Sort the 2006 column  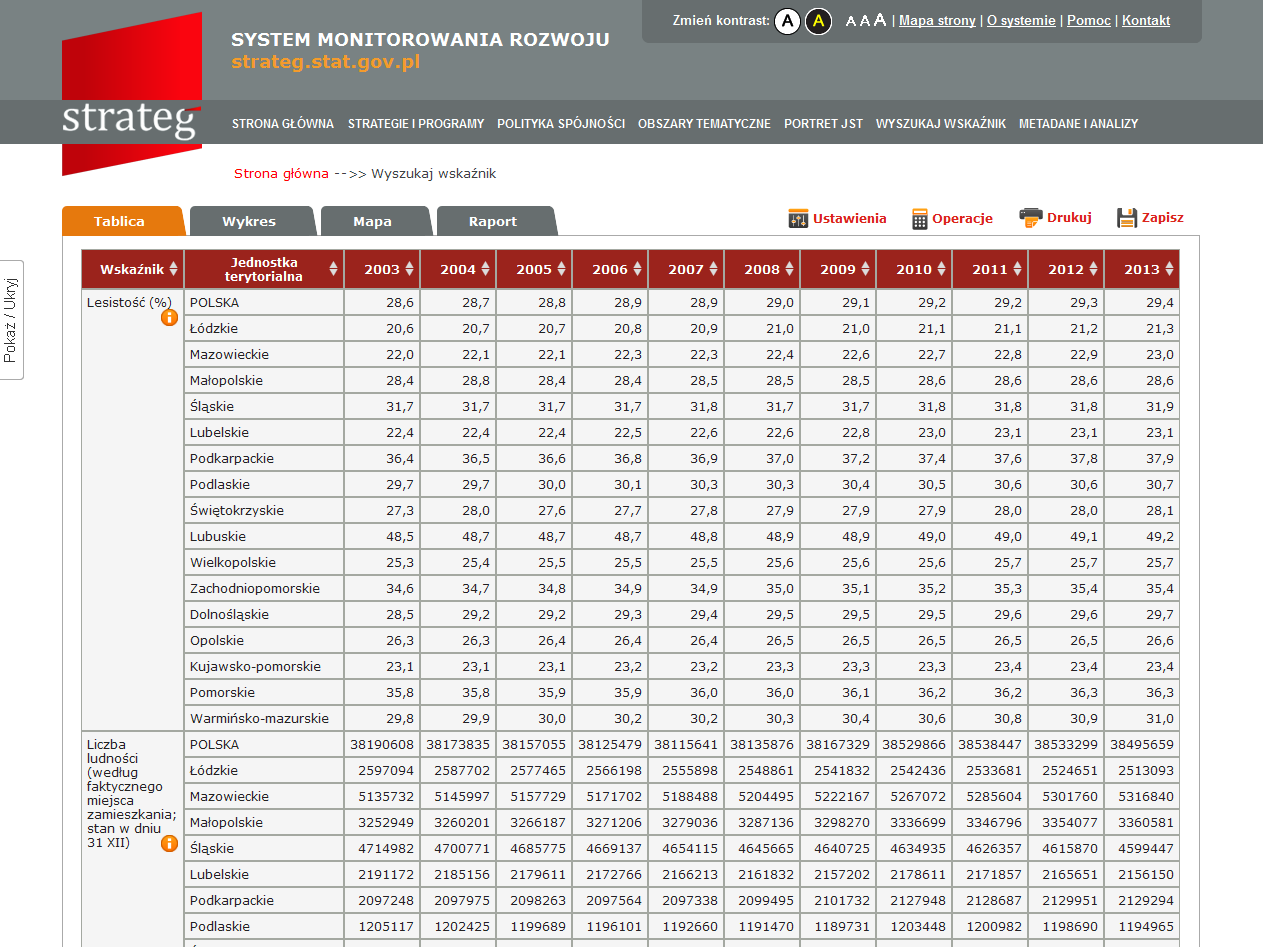637,269
